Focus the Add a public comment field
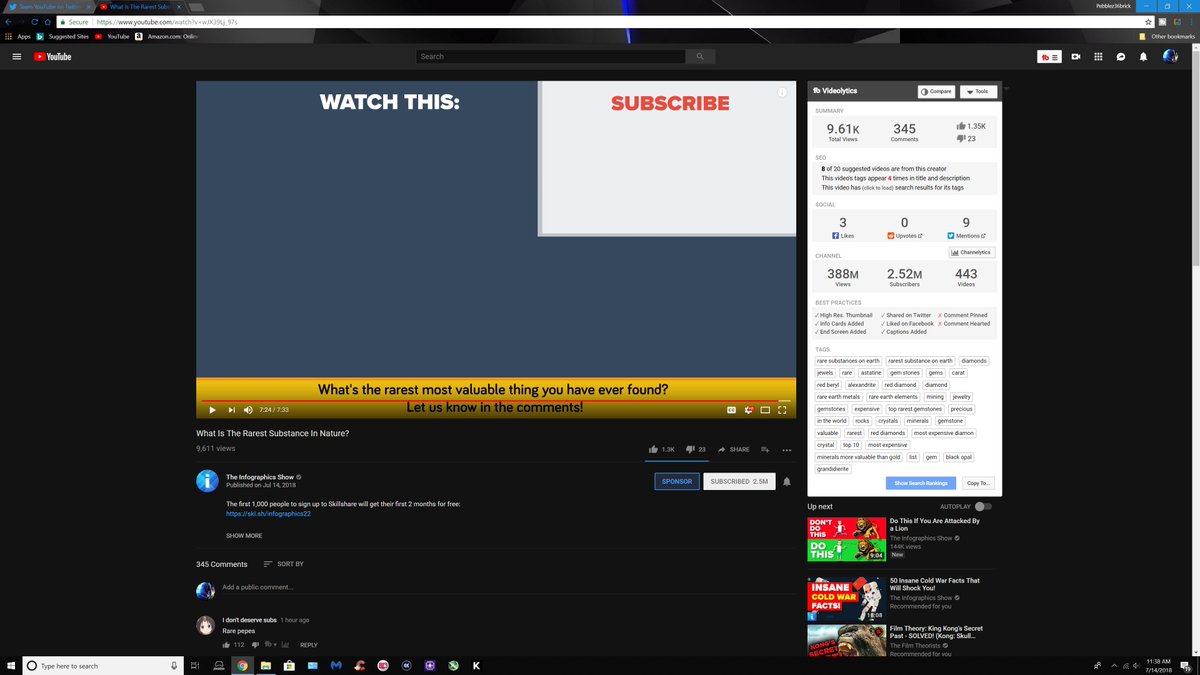The image size is (1200, 675). coord(508,587)
